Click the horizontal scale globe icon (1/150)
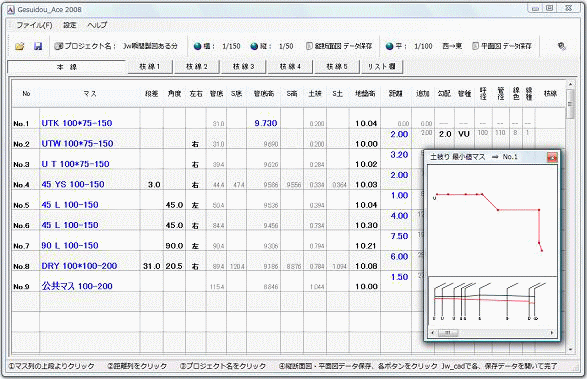The width and height of the screenshot is (587, 379). (x=198, y=46)
